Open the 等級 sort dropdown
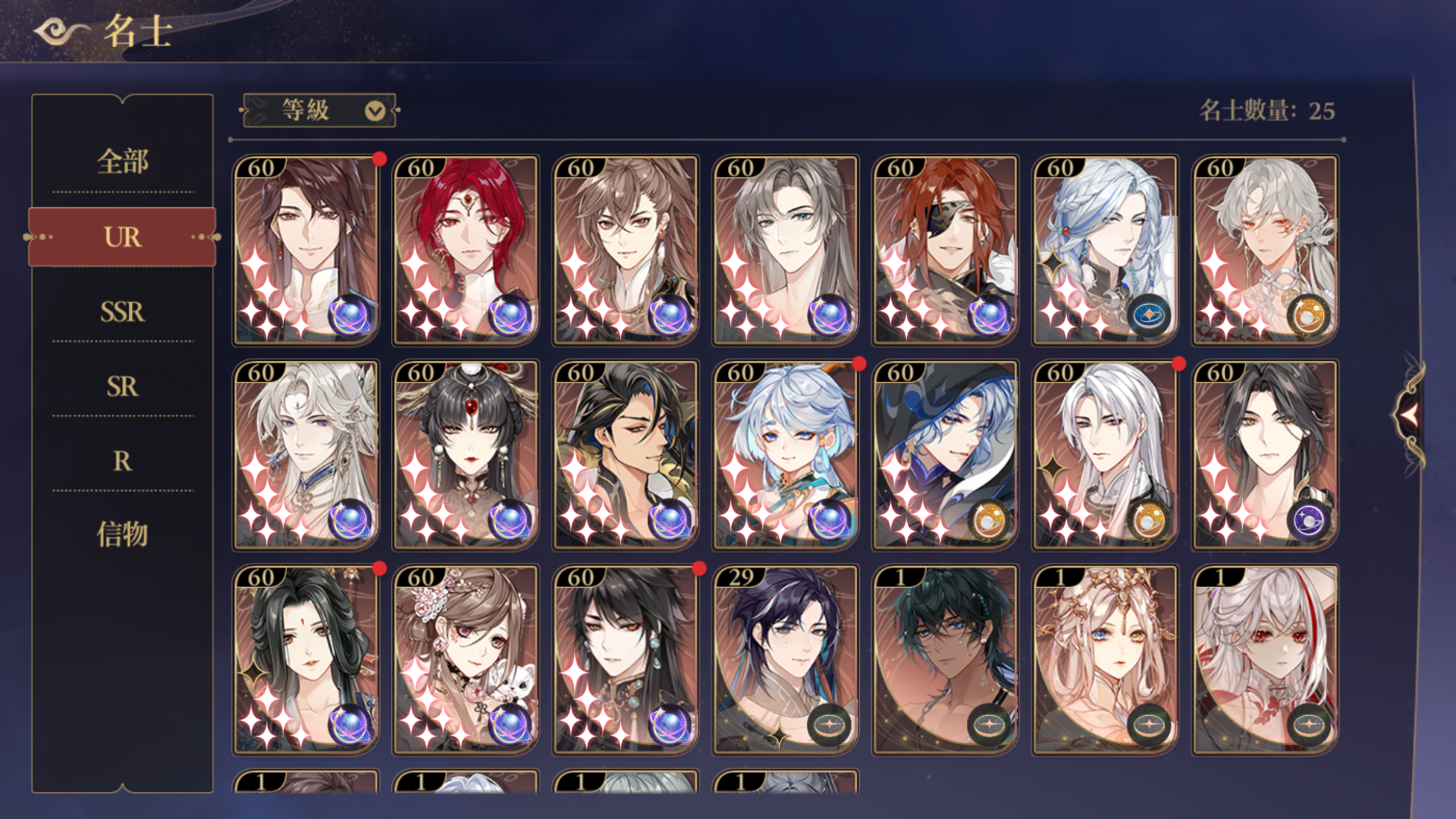Screen dimensions: 1456x819 [x=319, y=111]
